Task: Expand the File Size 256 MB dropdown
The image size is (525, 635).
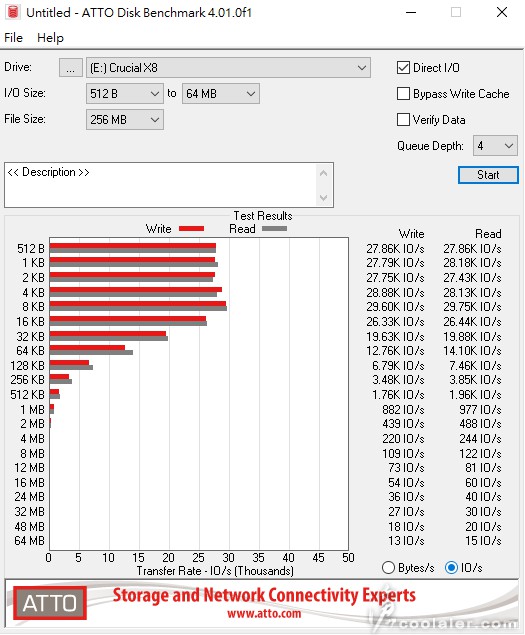Action: point(124,119)
